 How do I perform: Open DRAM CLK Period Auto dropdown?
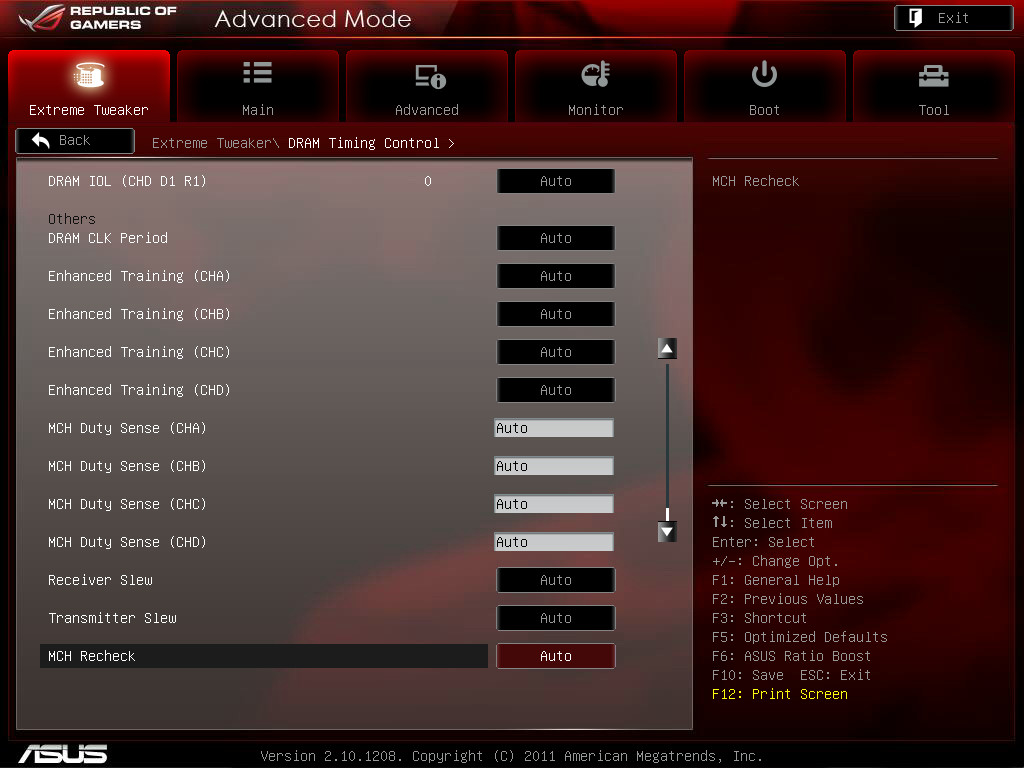coord(556,238)
